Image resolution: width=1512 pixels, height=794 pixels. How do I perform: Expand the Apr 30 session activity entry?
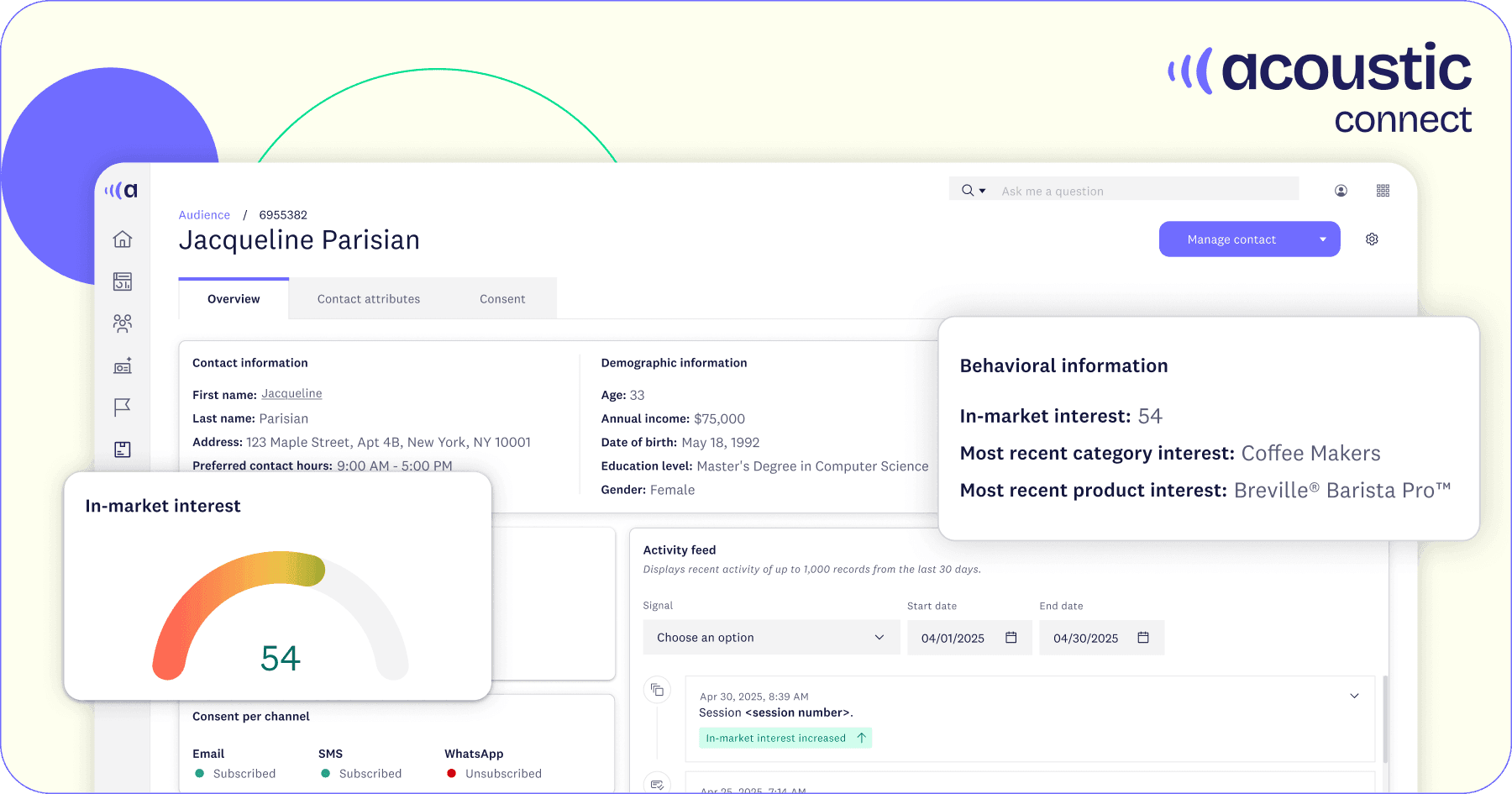click(1354, 696)
